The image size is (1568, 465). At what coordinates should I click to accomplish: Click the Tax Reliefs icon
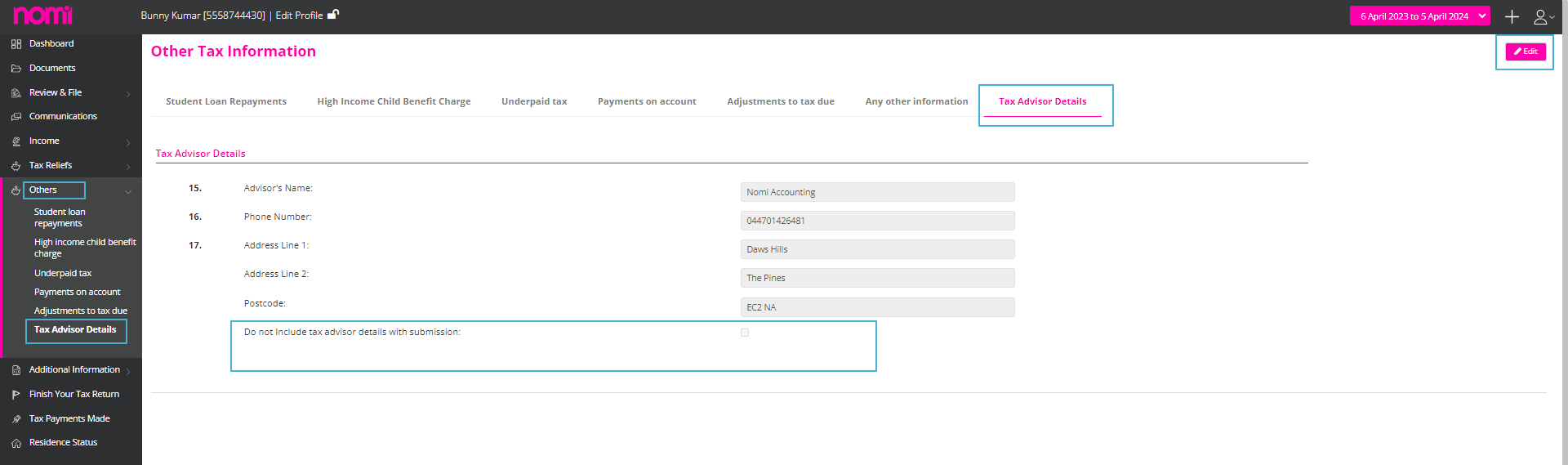(x=16, y=166)
